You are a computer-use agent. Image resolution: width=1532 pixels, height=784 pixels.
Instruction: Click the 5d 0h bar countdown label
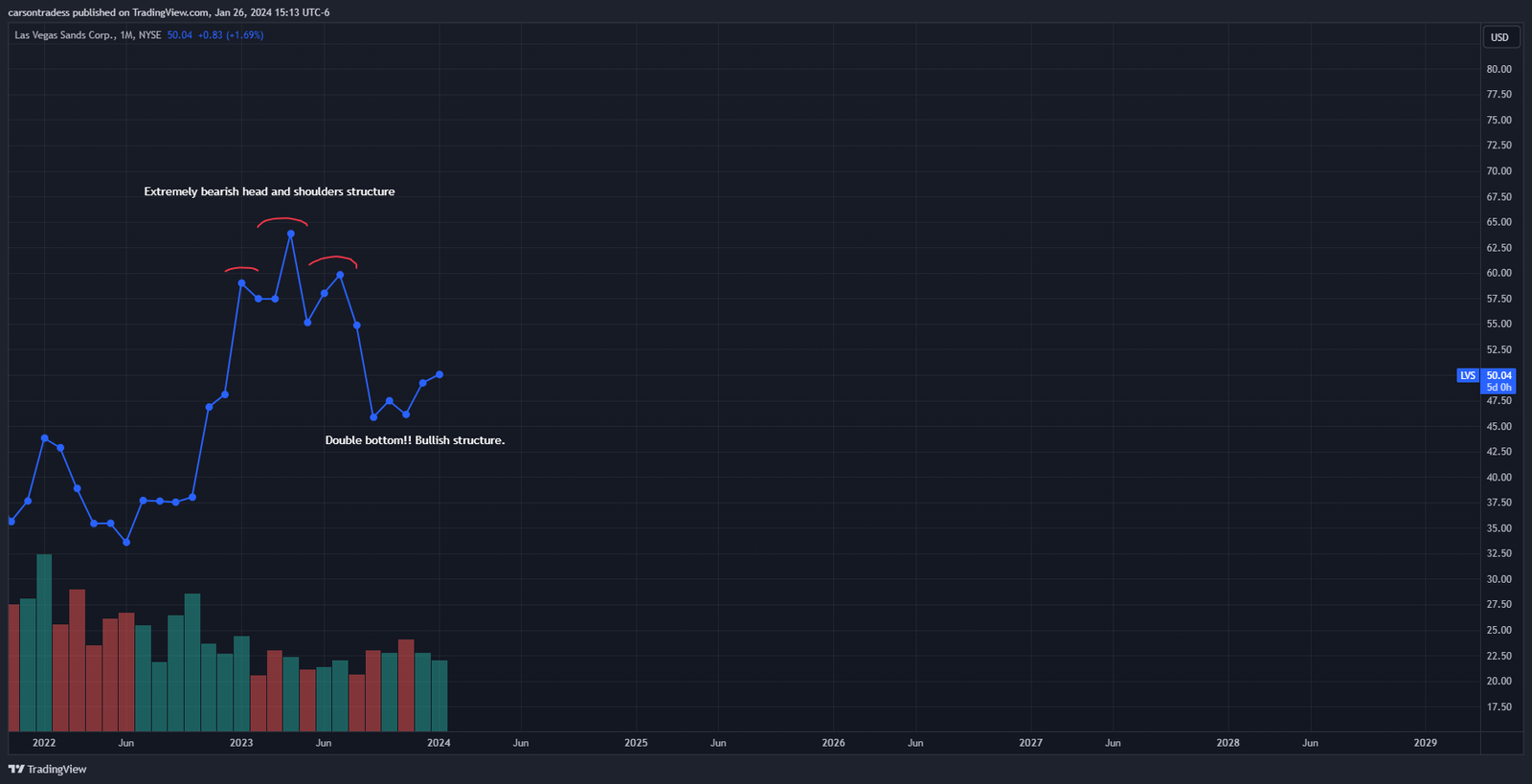(x=1498, y=388)
